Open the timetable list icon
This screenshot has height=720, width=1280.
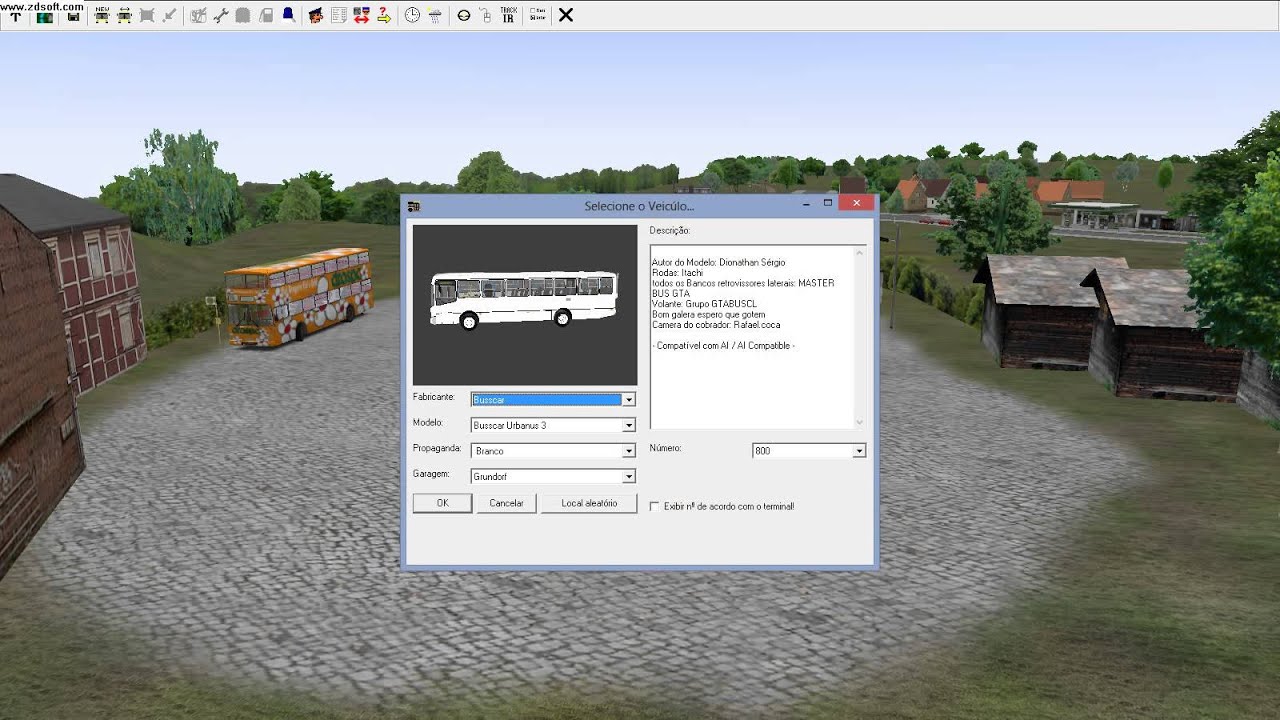coord(339,15)
